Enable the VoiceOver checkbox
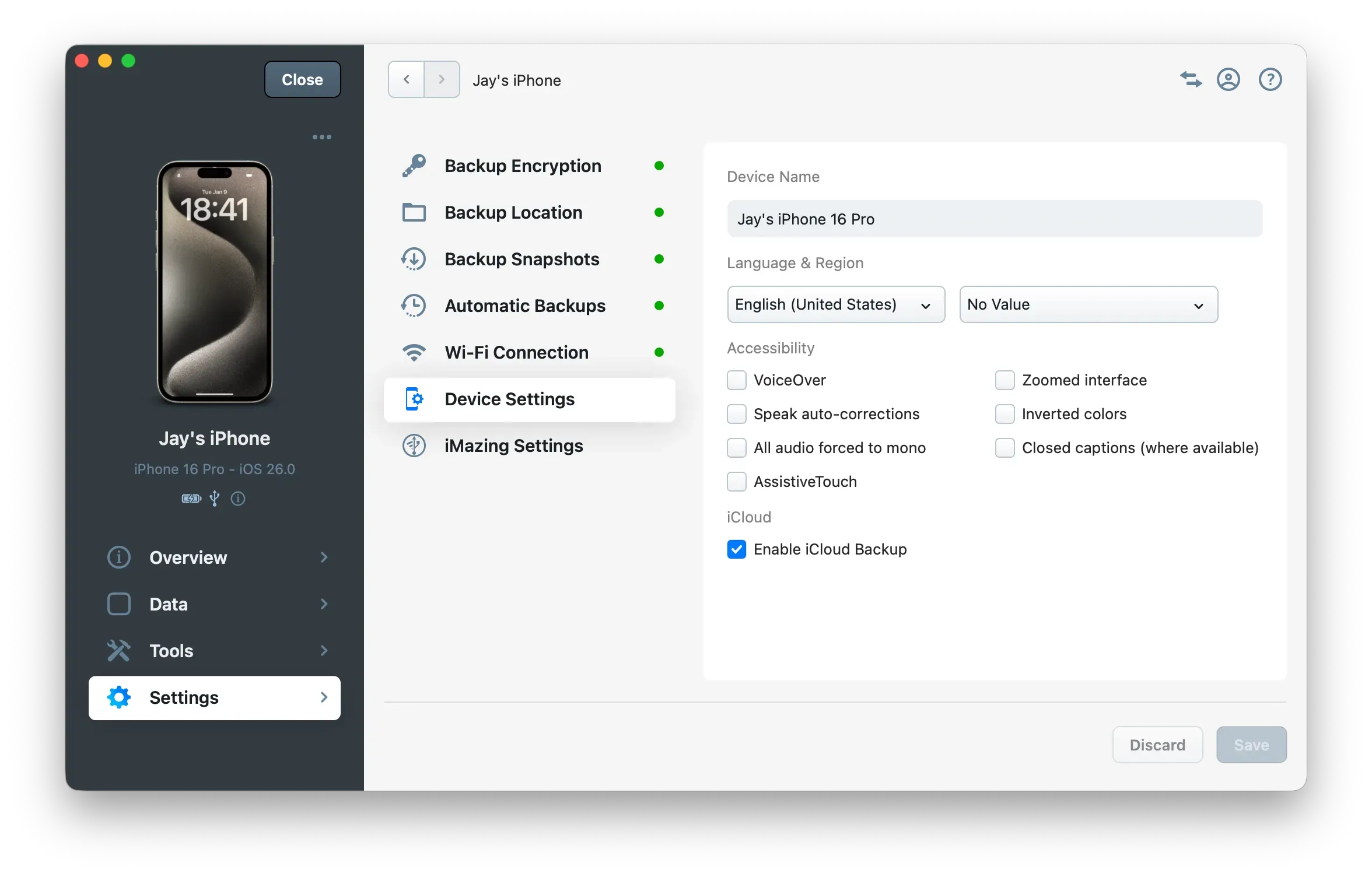 pos(737,380)
